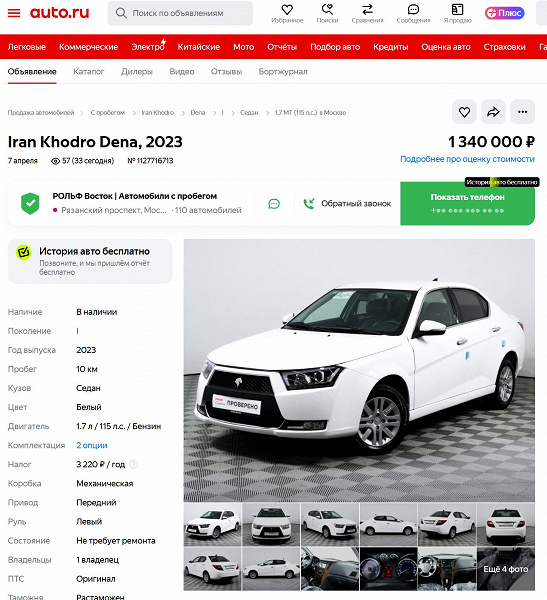Open the Китайские menu item
The height and width of the screenshot is (600, 547).
(x=199, y=47)
